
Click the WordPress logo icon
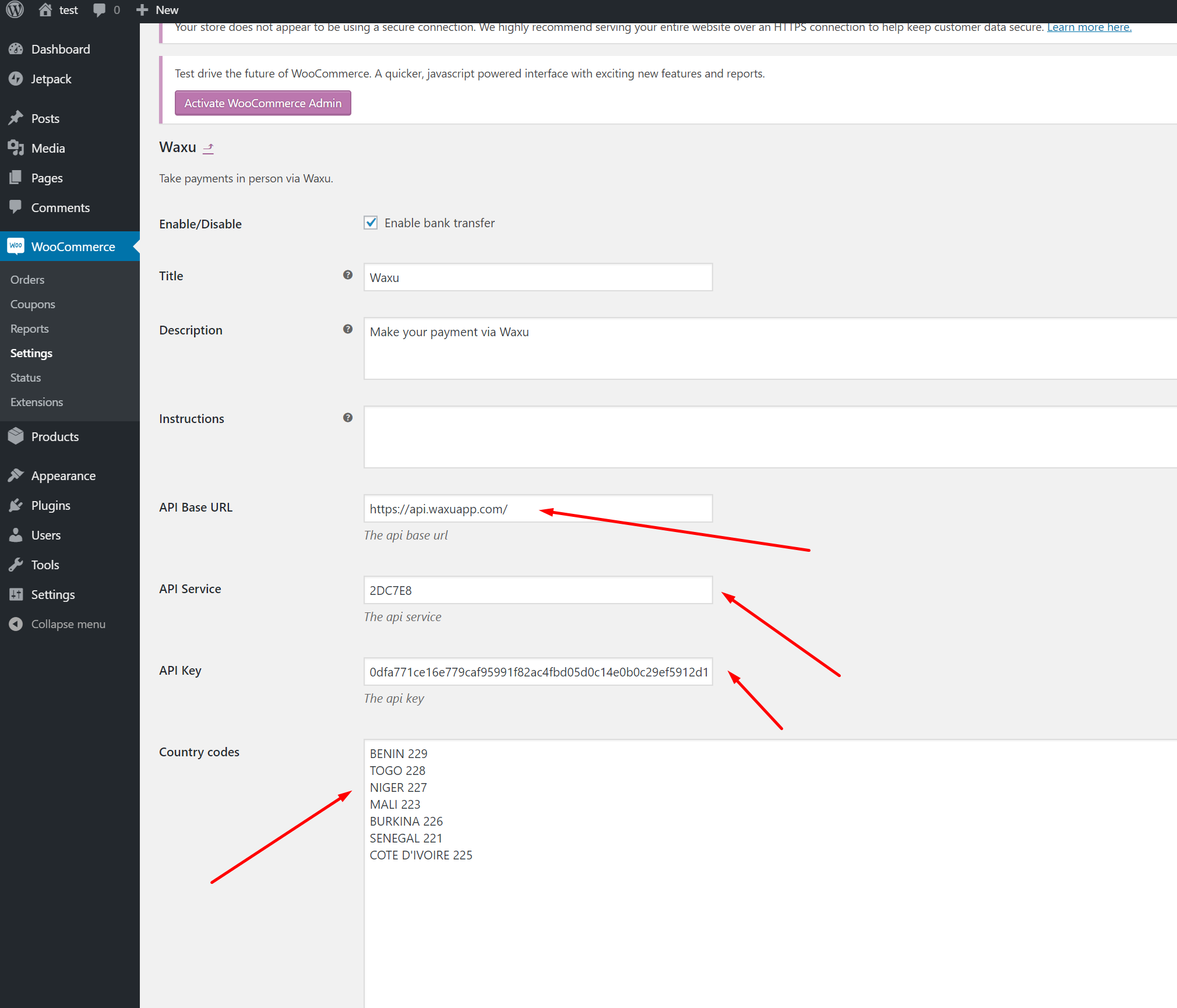pos(15,10)
